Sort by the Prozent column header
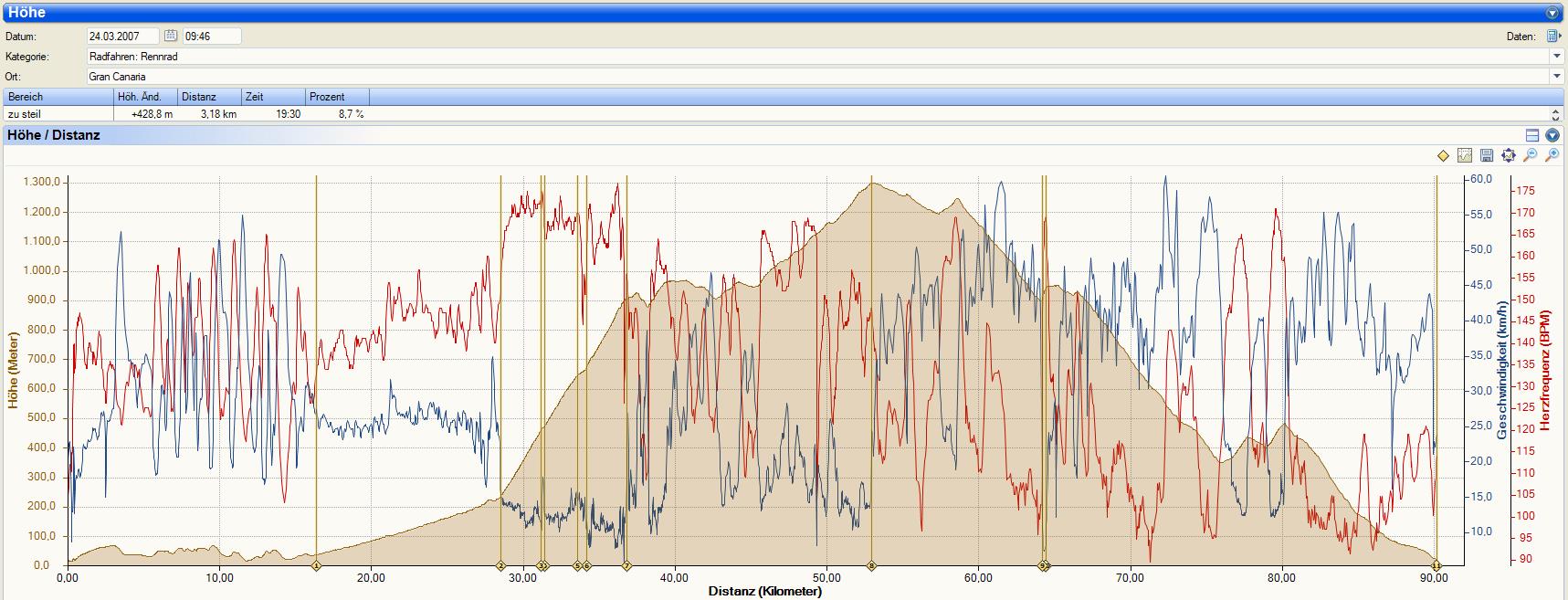The width and height of the screenshot is (1568, 600). tap(337, 97)
